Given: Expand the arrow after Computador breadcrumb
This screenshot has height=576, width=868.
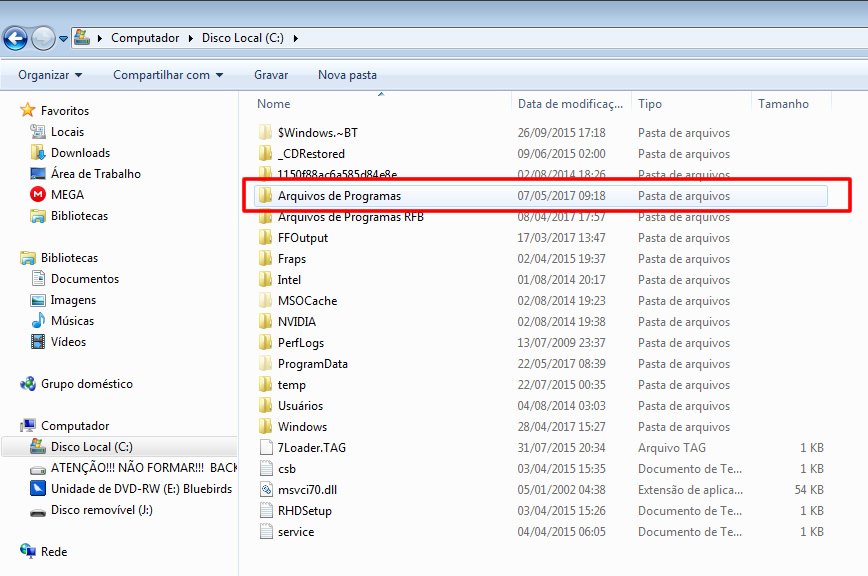Looking at the screenshot, I should [190, 38].
